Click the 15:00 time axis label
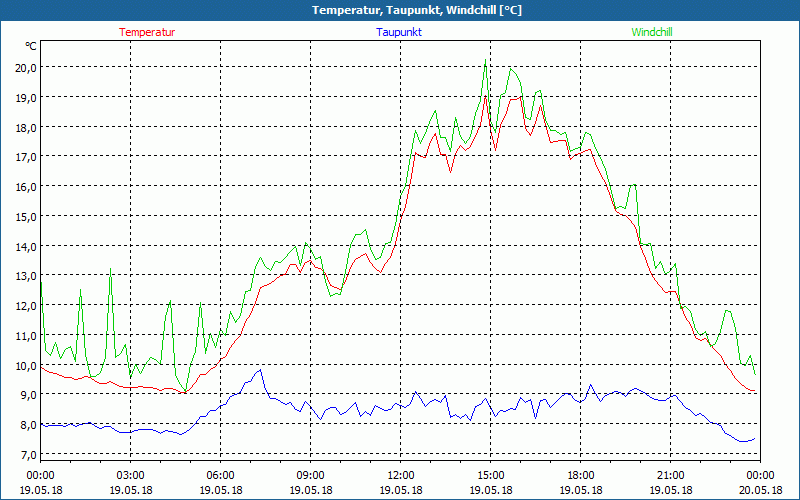 click(x=490, y=476)
